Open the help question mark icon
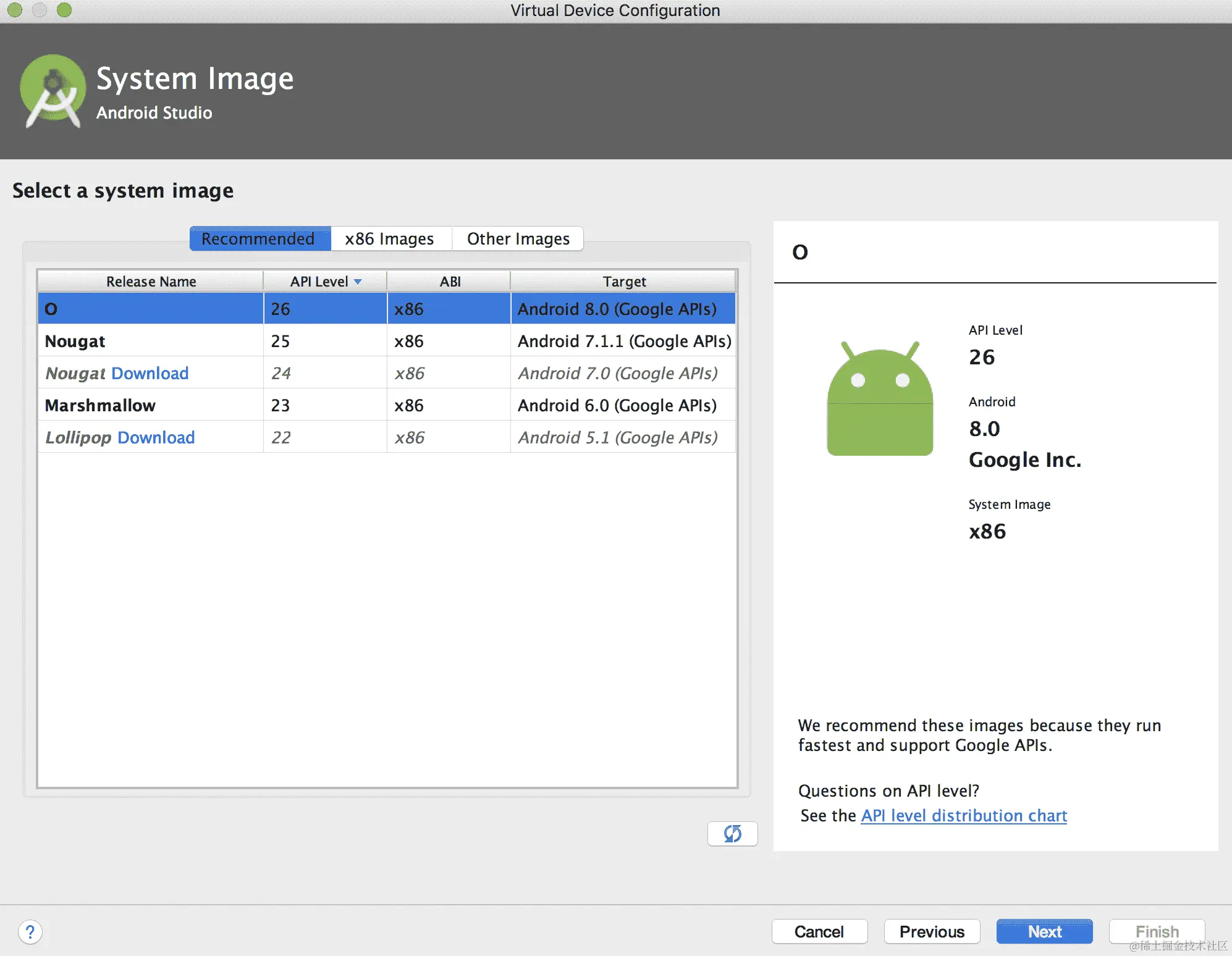 pos(30,931)
